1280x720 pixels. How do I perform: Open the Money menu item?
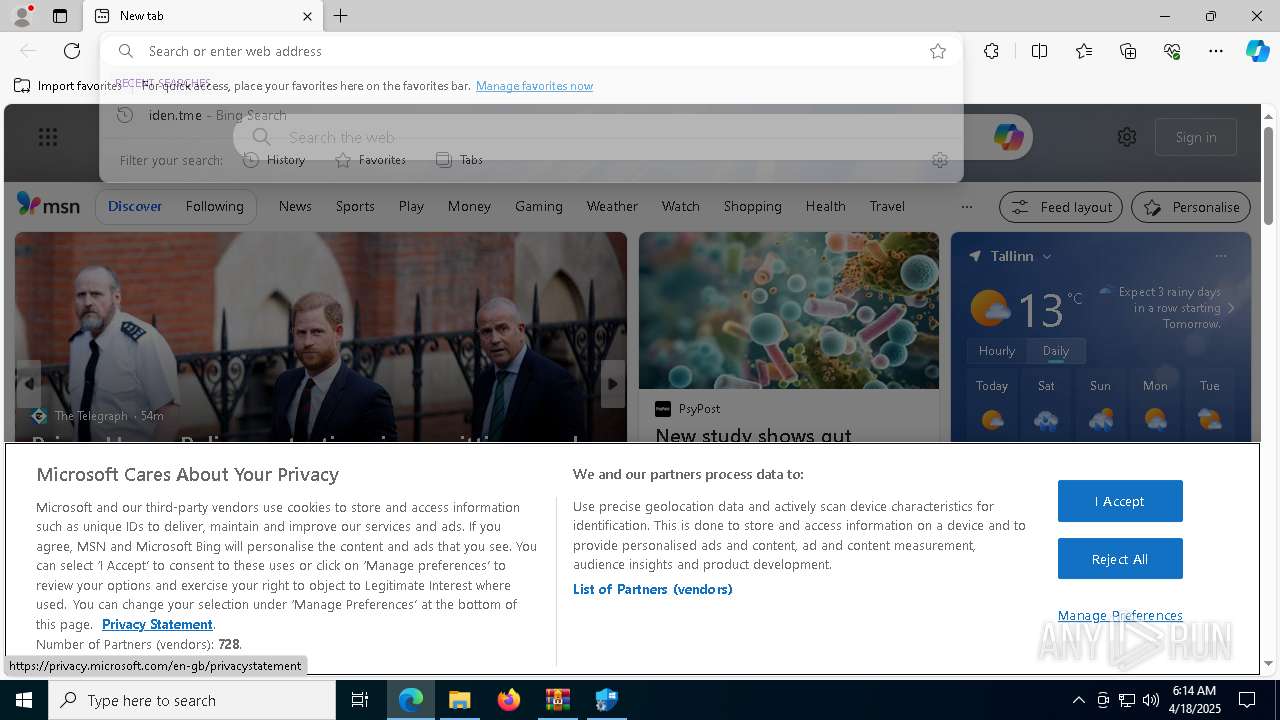coord(469,206)
